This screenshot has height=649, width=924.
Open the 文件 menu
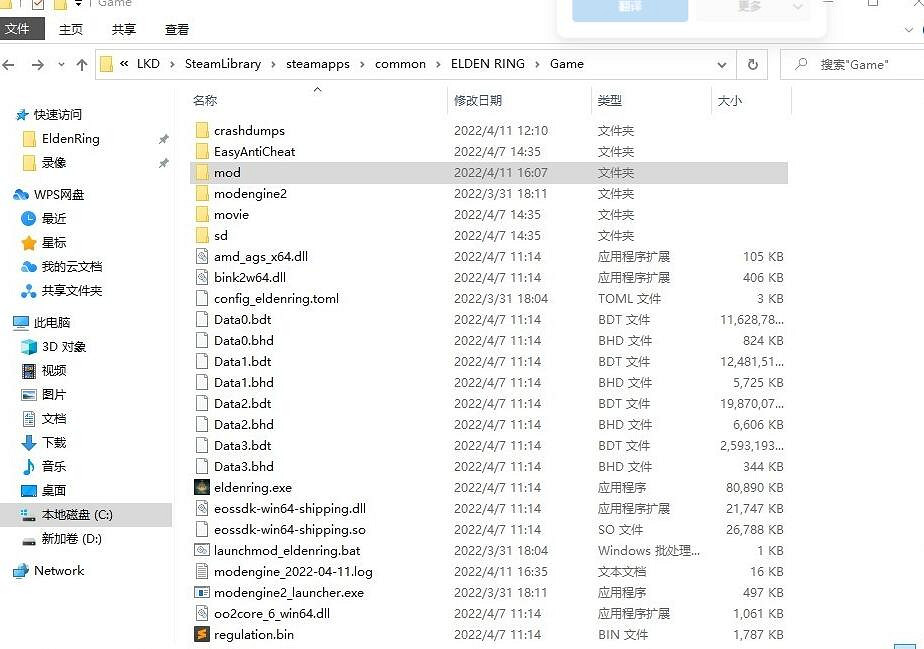(x=21, y=29)
